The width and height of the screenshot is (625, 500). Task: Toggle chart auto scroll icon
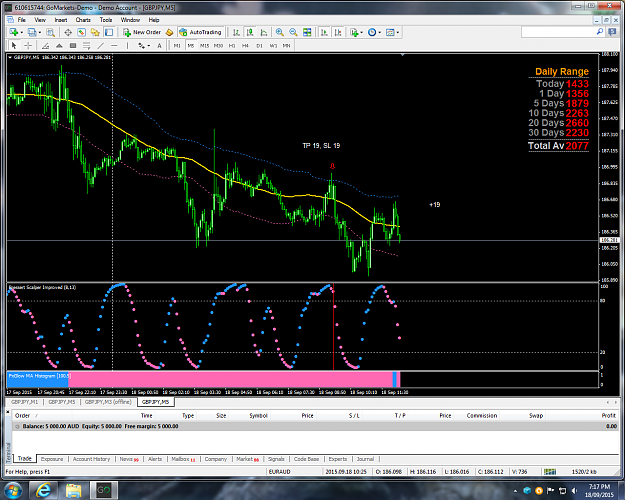(x=324, y=32)
